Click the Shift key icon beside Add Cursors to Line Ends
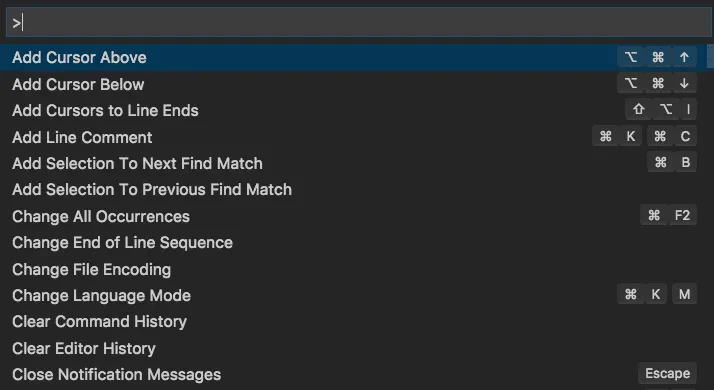 pyautogui.click(x=639, y=109)
